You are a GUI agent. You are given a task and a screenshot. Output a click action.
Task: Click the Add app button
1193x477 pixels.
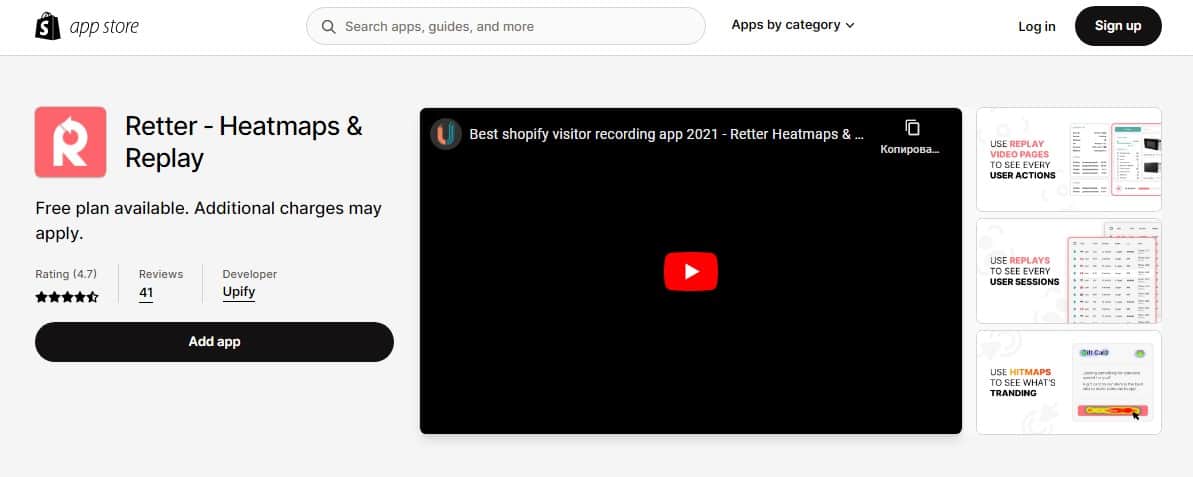click(215, 342)
